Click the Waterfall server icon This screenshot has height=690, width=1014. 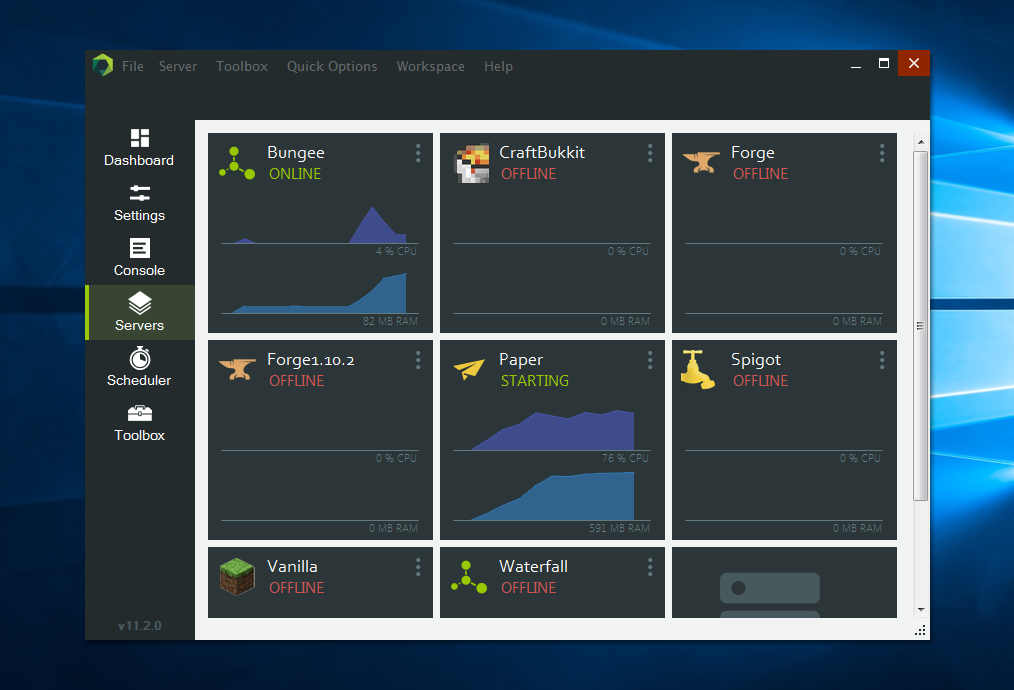tap(468, 577)
